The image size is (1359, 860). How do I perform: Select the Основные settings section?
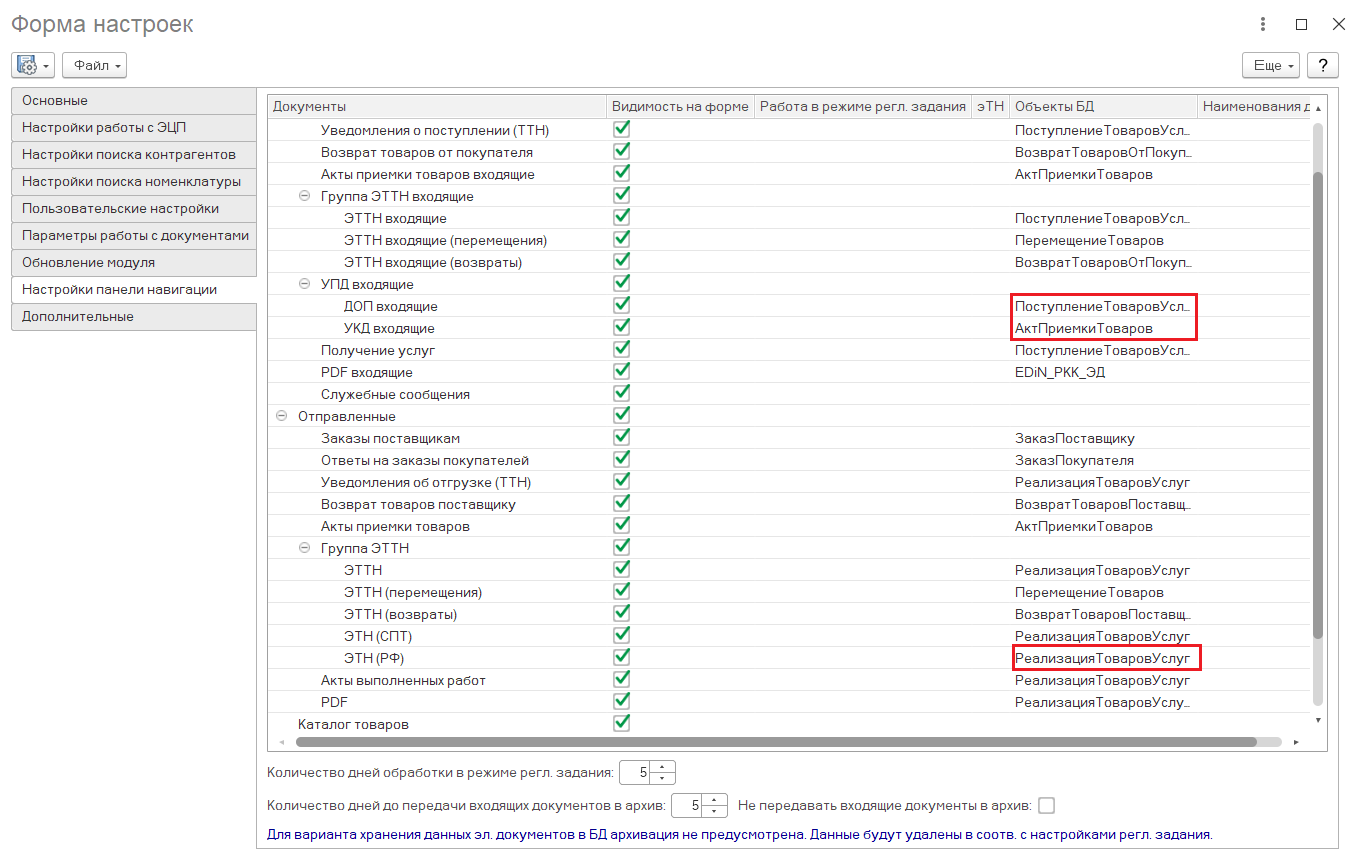click(x=134, y=101)
